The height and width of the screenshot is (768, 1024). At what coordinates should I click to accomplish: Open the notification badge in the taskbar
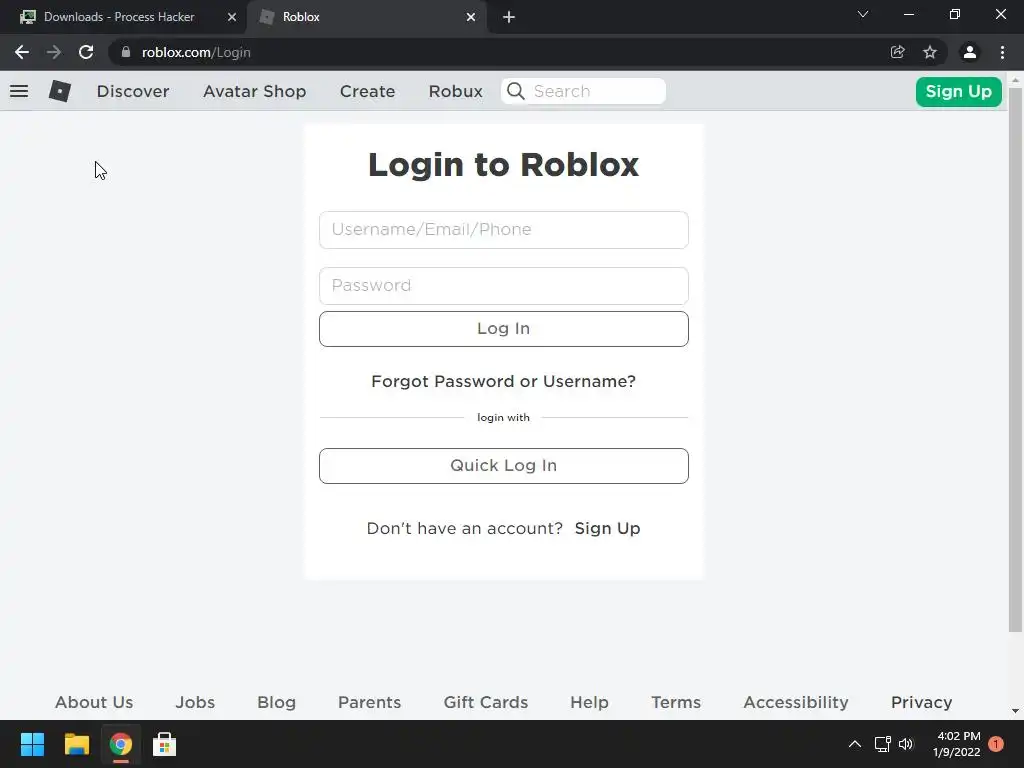click(996, 744)
